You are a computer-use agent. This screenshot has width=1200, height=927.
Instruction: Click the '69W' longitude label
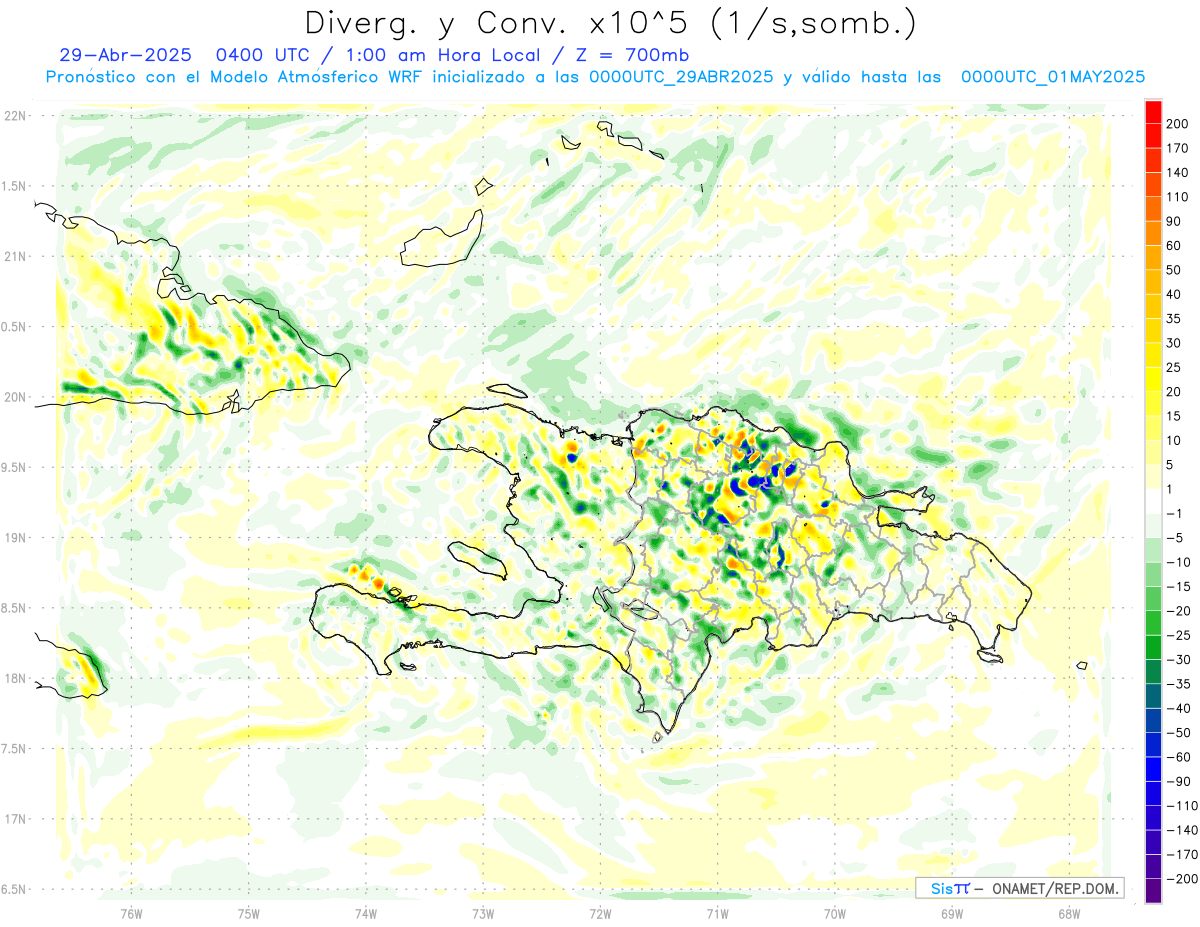pyautogui.click(x=952, y=913)
